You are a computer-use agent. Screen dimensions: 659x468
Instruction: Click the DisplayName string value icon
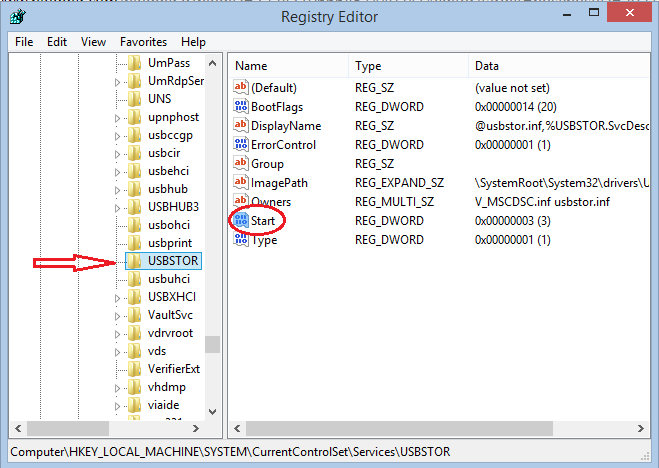click(241, 125)
